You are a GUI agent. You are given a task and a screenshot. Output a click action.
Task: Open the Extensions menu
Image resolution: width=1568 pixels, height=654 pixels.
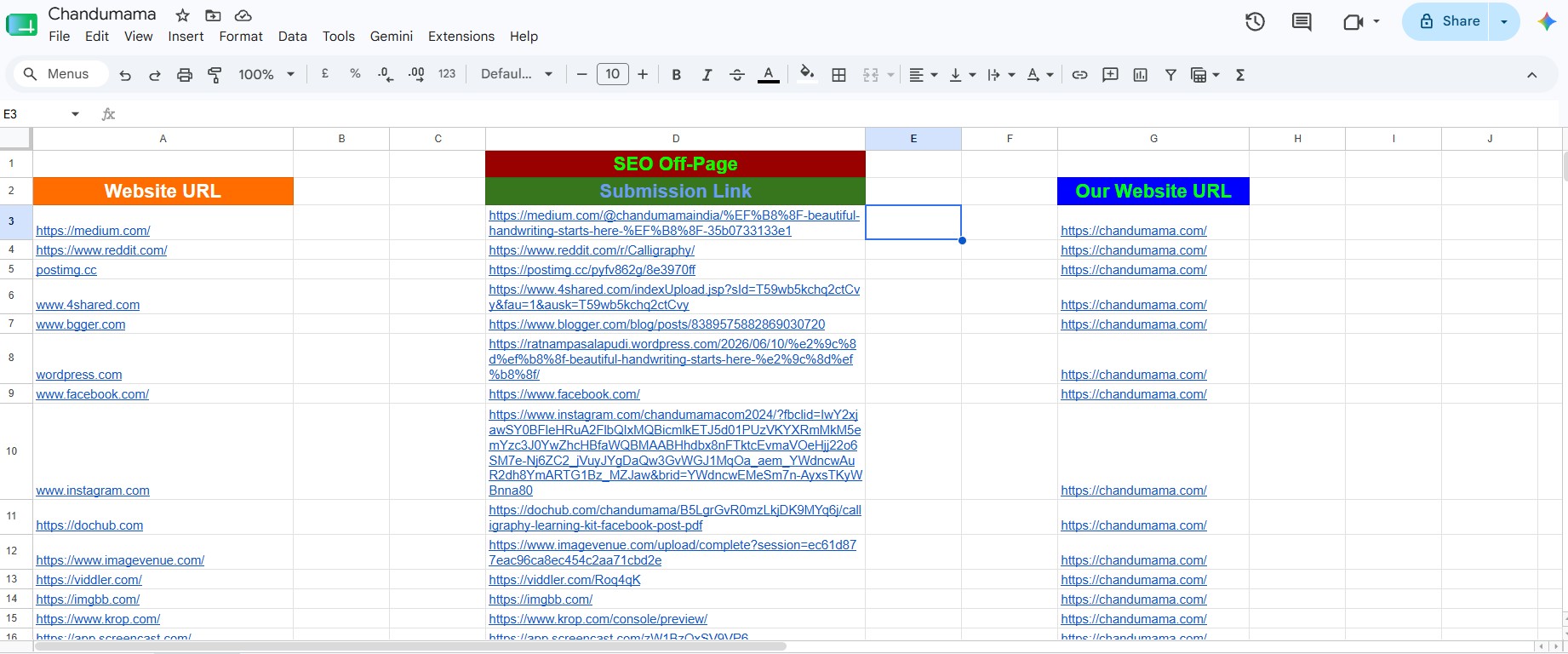pos(461,37)
